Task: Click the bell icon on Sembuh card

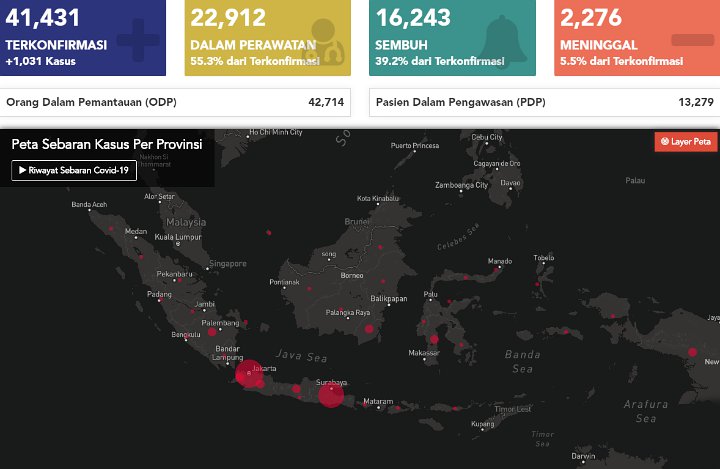Action: point(502,40)
